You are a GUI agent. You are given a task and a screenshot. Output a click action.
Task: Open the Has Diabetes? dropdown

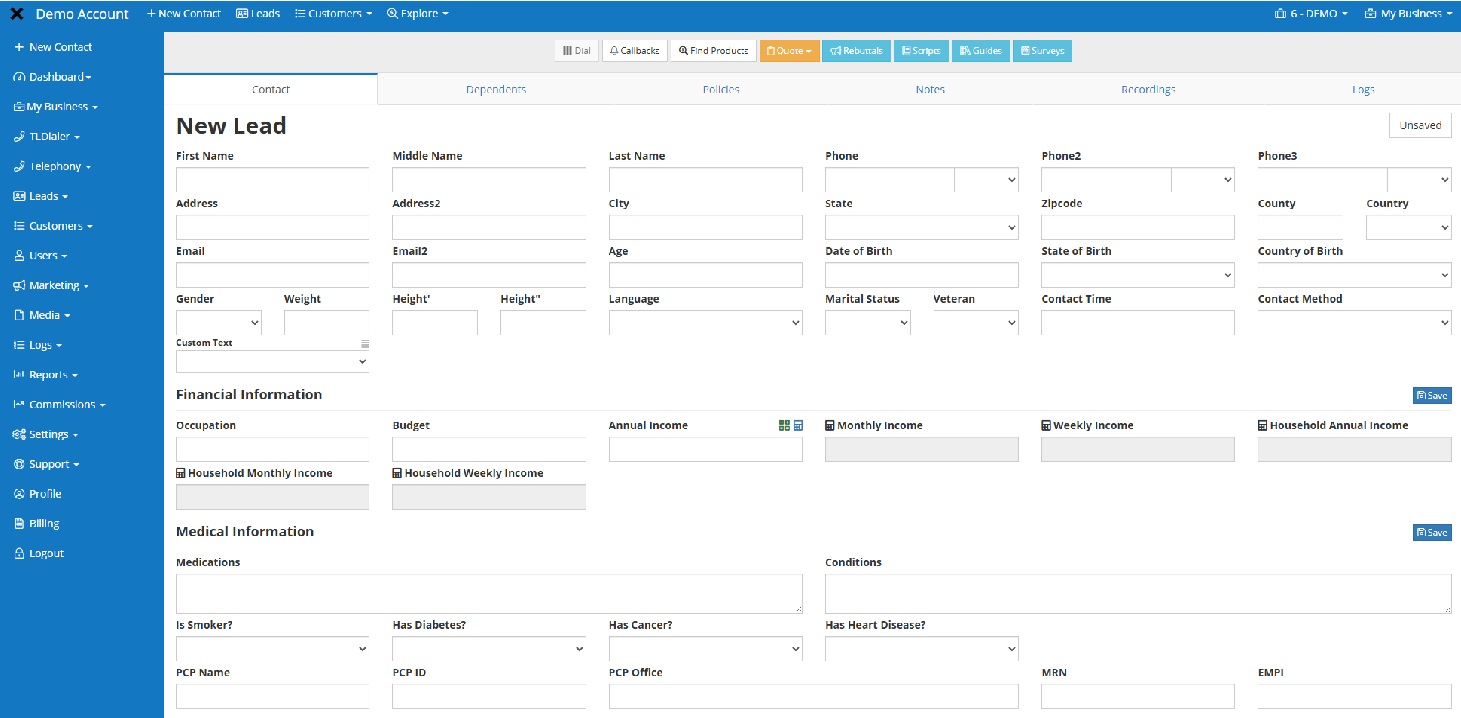(489, 649)
